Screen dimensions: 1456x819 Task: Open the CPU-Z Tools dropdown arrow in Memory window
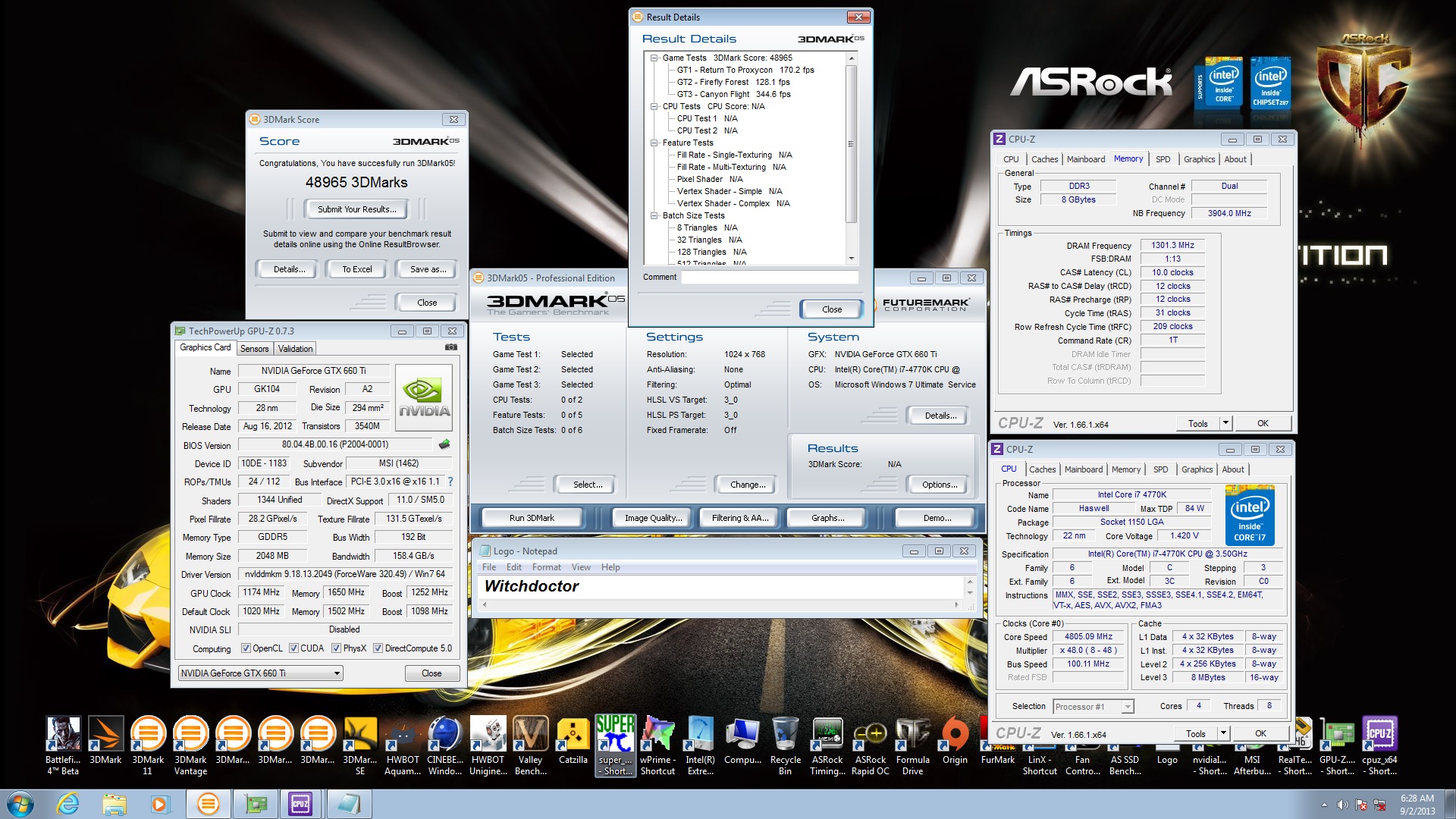pos(1225,423)
